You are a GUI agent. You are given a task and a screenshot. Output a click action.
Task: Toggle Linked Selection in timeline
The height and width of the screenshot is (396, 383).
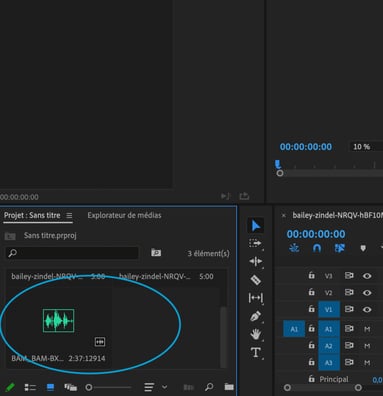[339, 248]
